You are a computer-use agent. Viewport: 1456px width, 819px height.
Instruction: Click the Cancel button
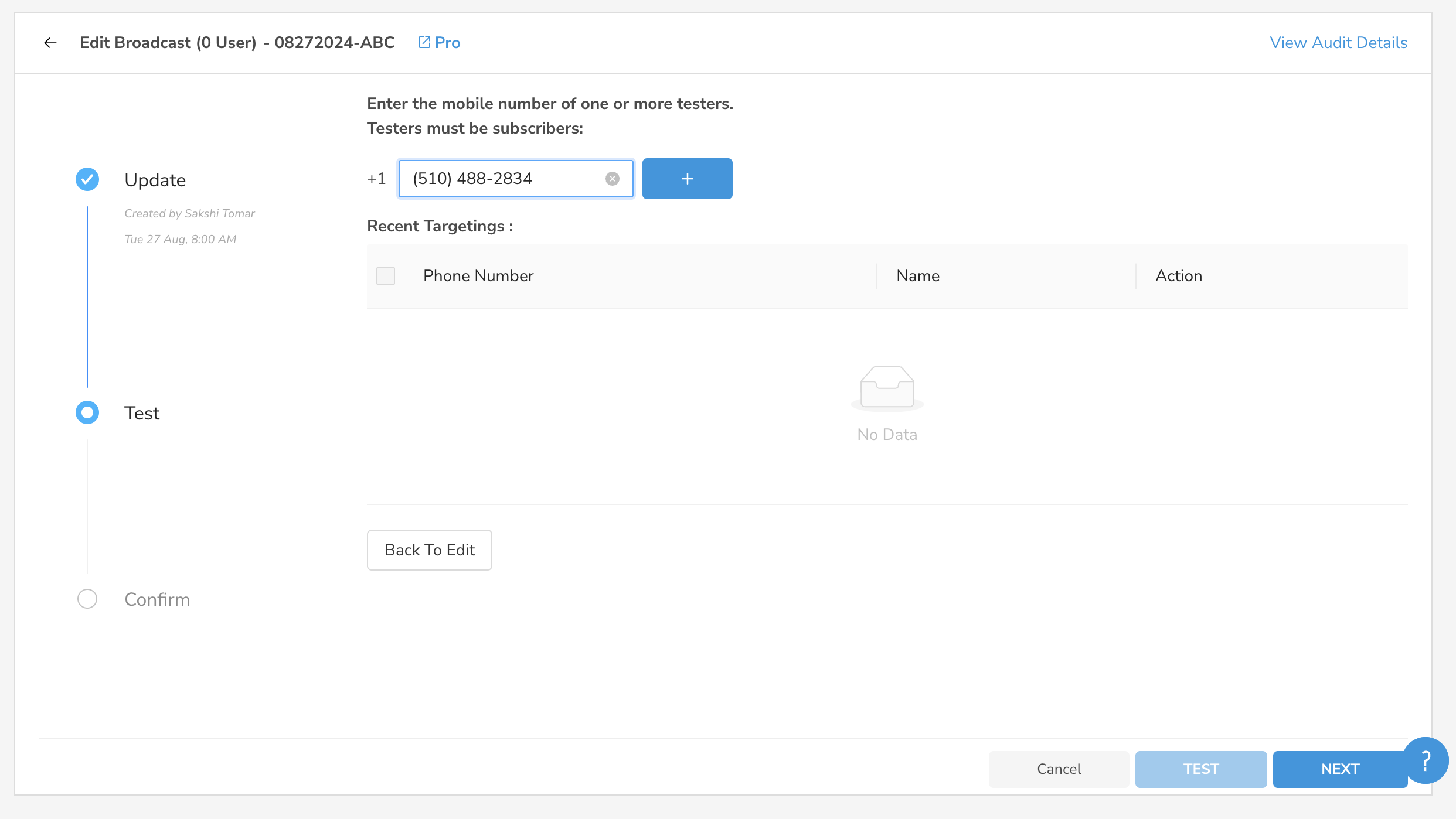(1059, 769)
